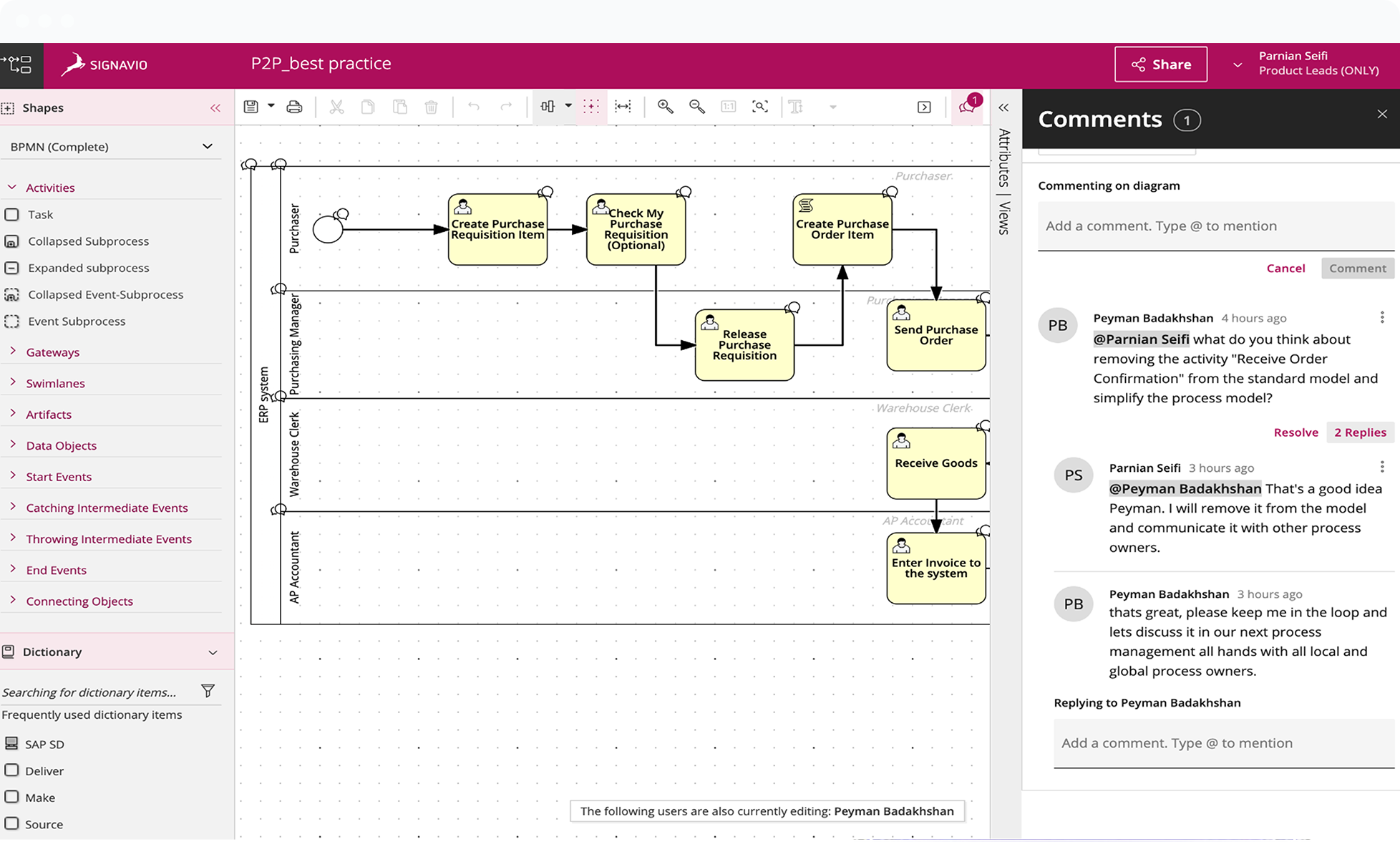Toggle snap-to-grid dots icon
This screenshot has height=842, width=1400.
tap(591, 106)
